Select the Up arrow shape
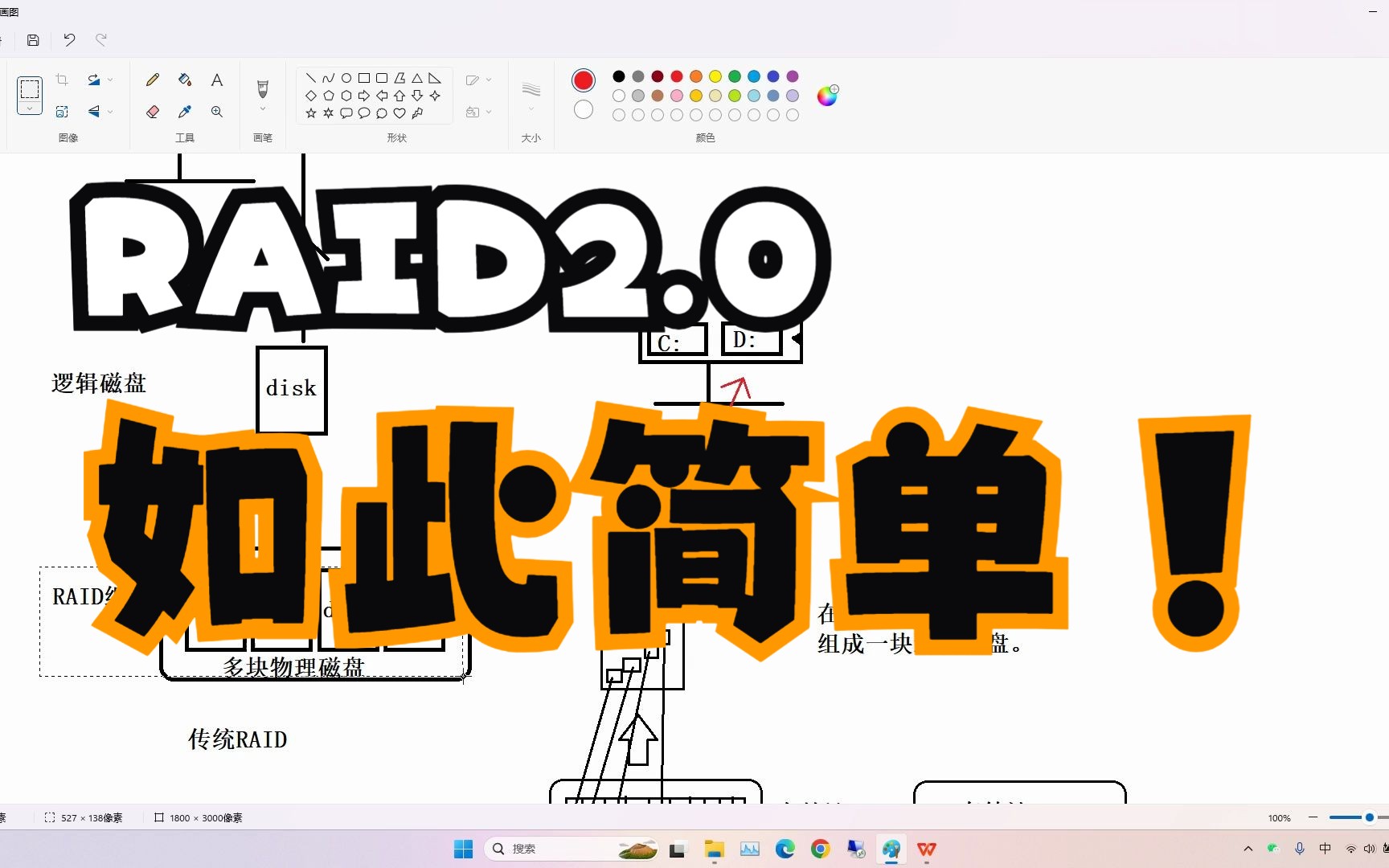 [x=399, y=96]
